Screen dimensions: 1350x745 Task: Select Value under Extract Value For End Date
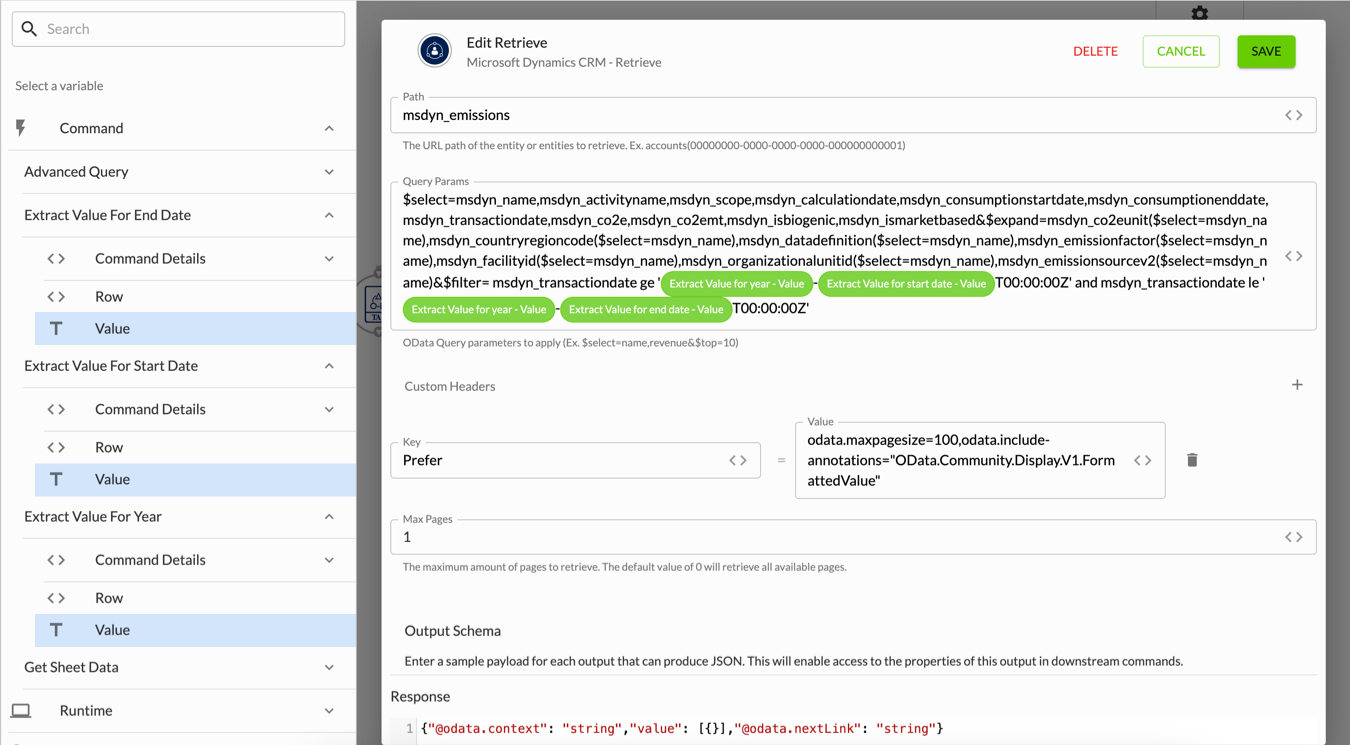tap(195, 328)
